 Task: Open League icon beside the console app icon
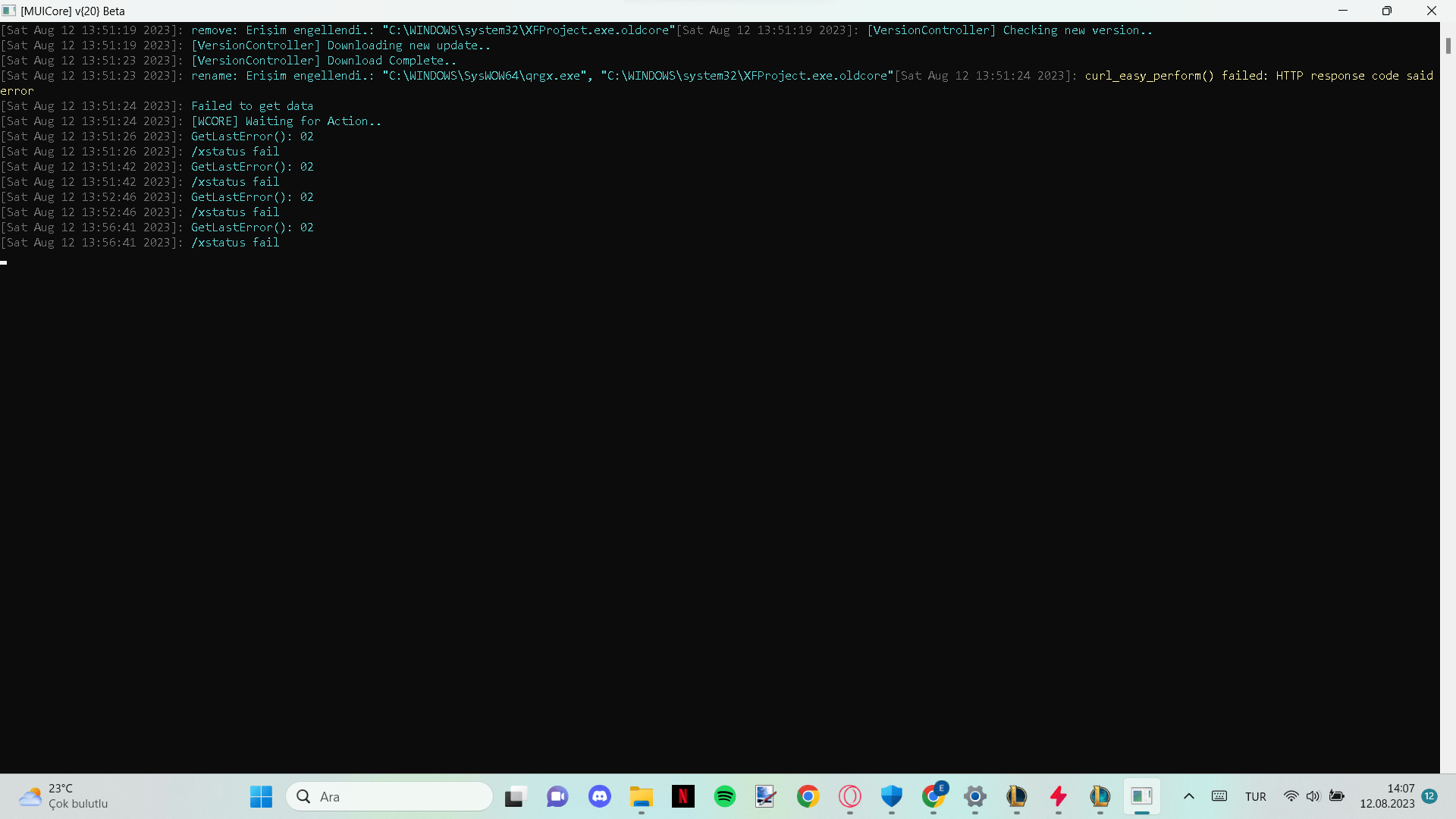click(x=1100, y=796)
